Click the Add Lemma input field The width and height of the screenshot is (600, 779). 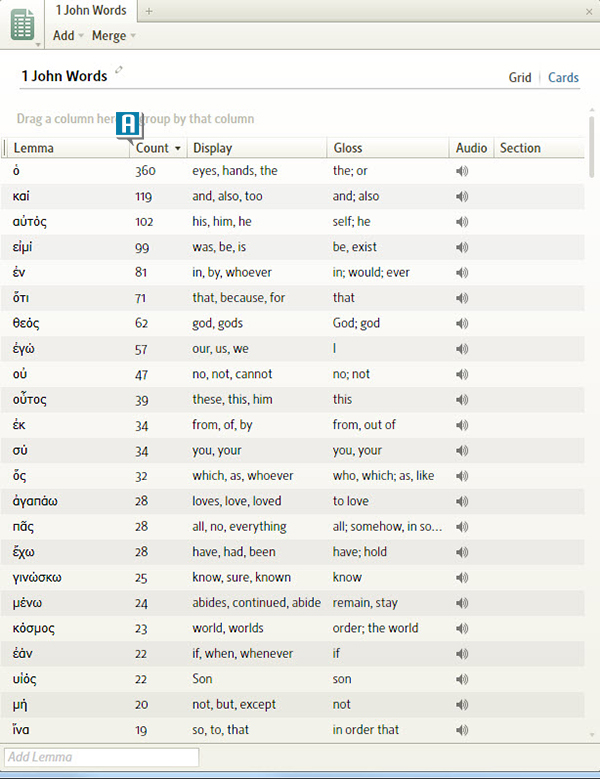[x=101, y=757]
